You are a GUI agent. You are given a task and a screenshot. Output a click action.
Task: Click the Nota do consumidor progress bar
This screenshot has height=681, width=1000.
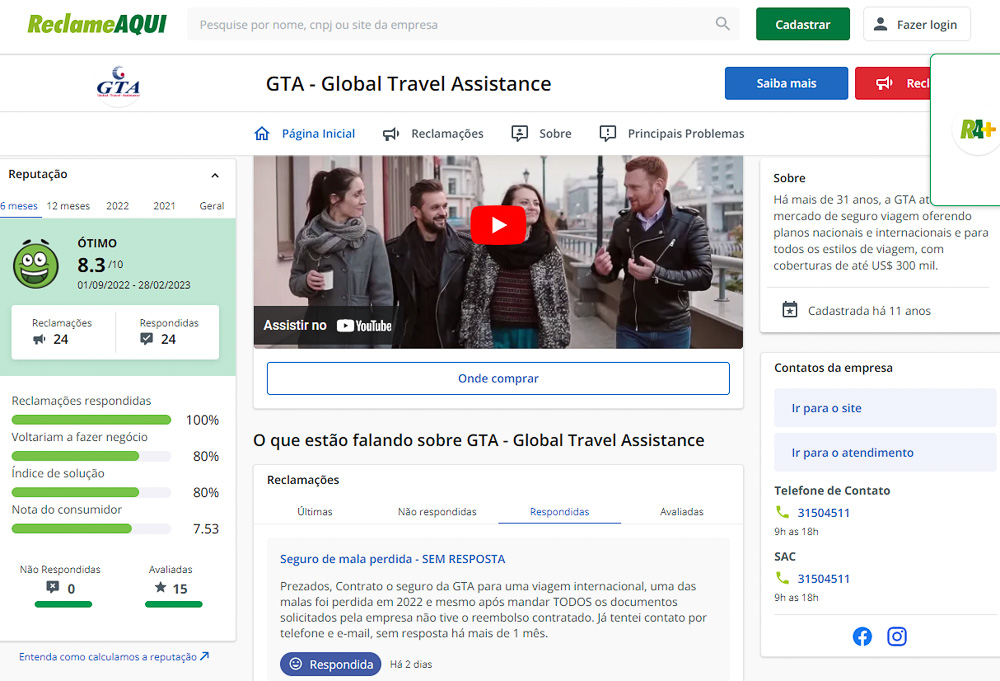click(91, 529)
